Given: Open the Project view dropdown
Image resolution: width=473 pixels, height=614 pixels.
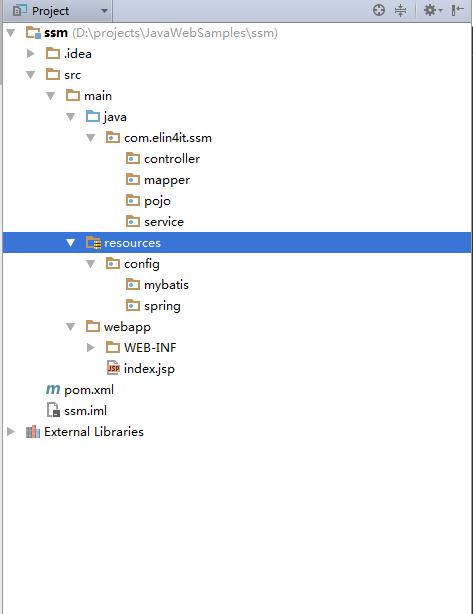Looking at the screenshot, I should (104, 11).
